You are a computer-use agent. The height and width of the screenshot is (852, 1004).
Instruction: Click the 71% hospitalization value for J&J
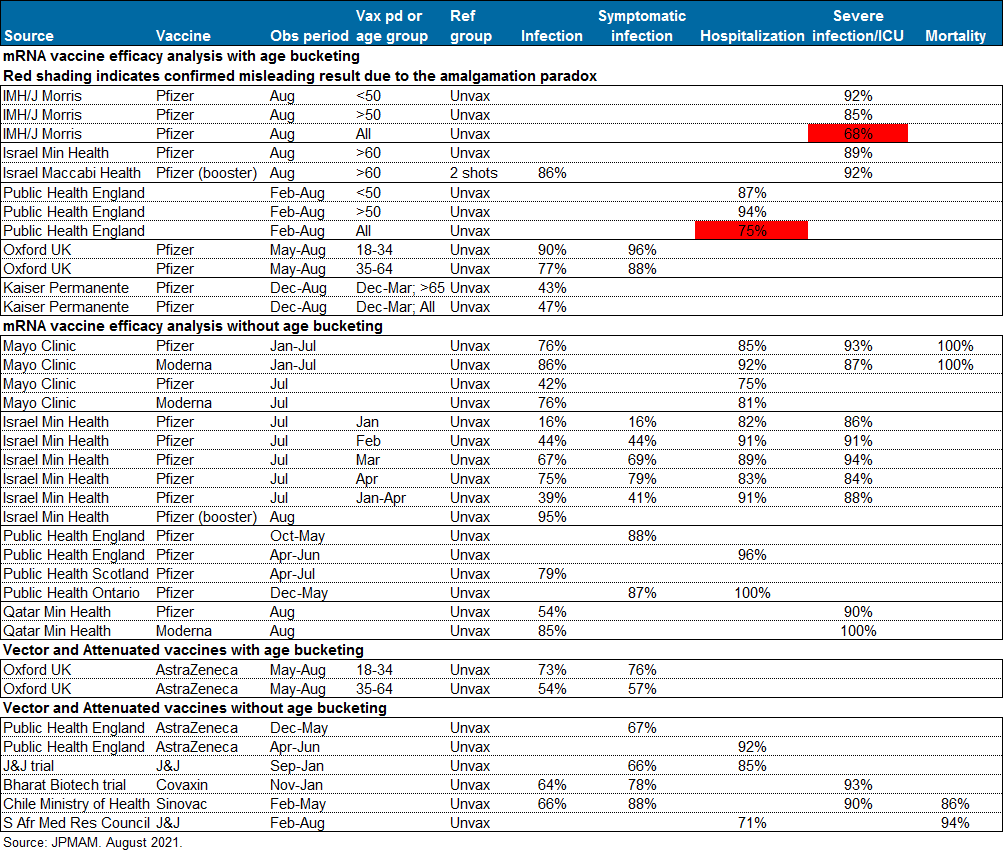(x=752, y=823)
